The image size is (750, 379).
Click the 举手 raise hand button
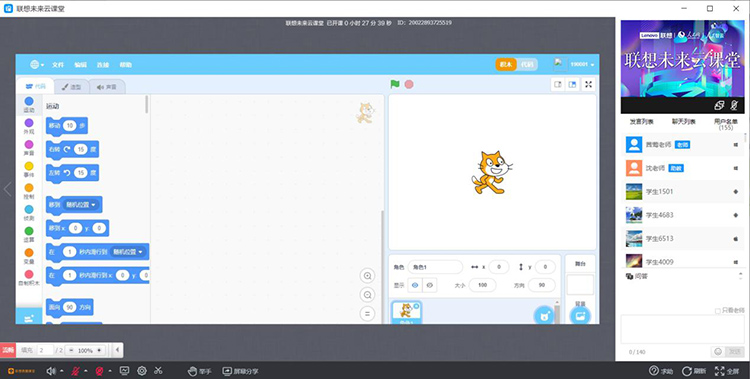pos(199,371)
